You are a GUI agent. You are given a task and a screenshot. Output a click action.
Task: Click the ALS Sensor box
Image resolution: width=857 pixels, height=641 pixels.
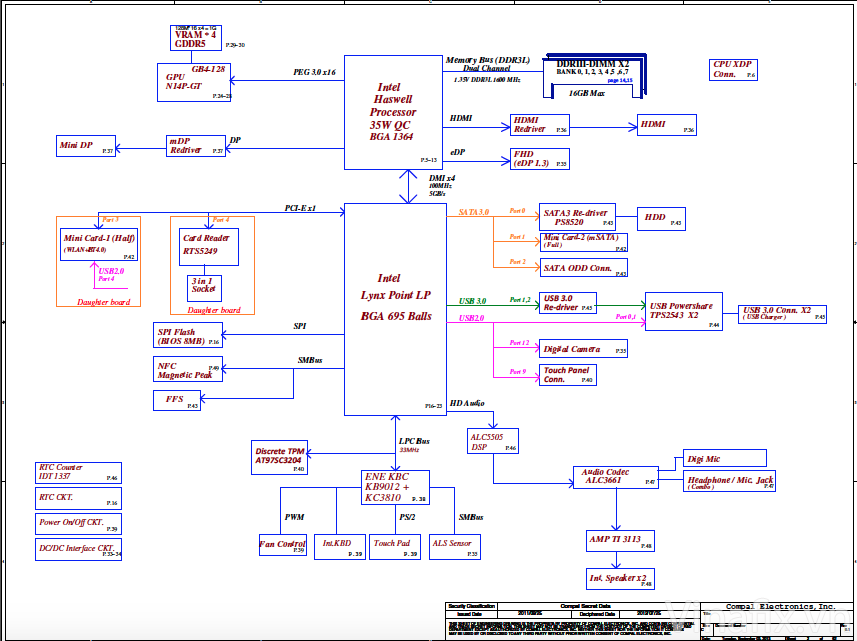(455, 547)
